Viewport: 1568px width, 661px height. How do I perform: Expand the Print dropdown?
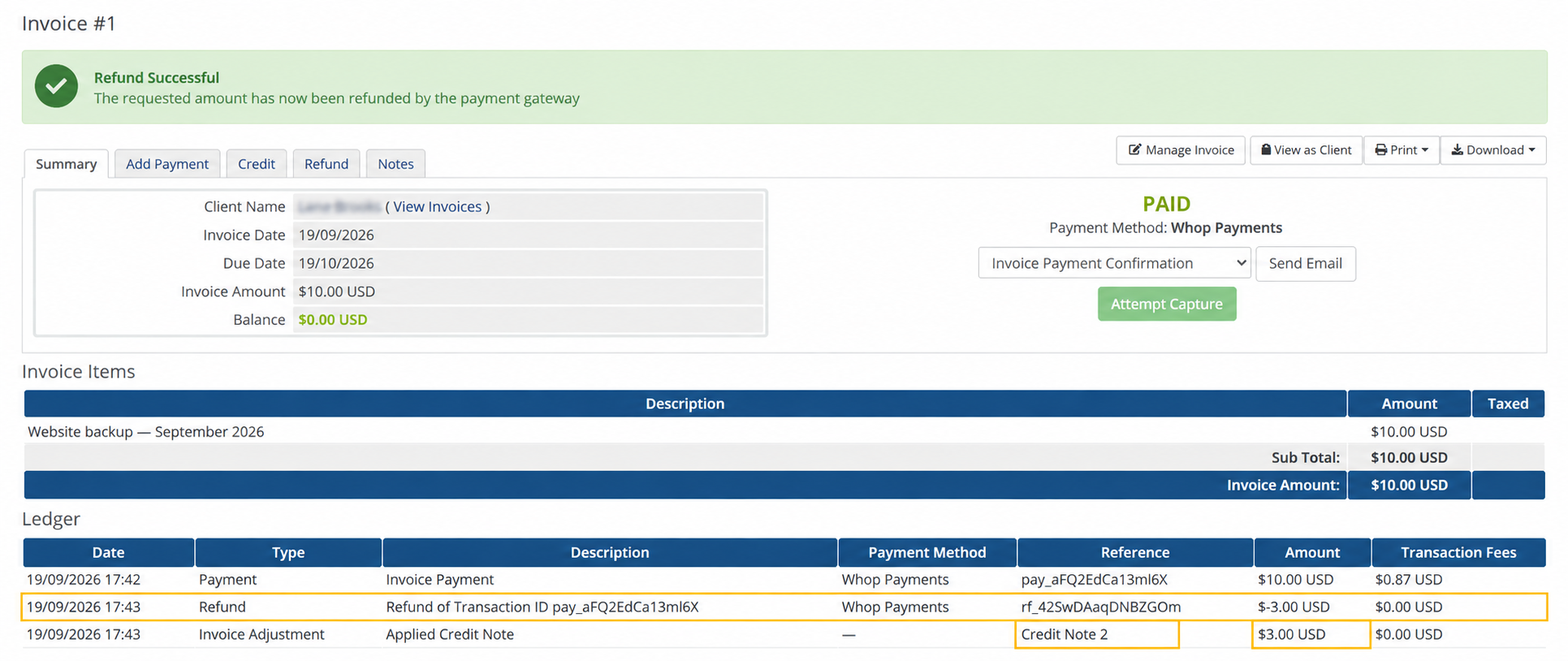coord(1402,150)
